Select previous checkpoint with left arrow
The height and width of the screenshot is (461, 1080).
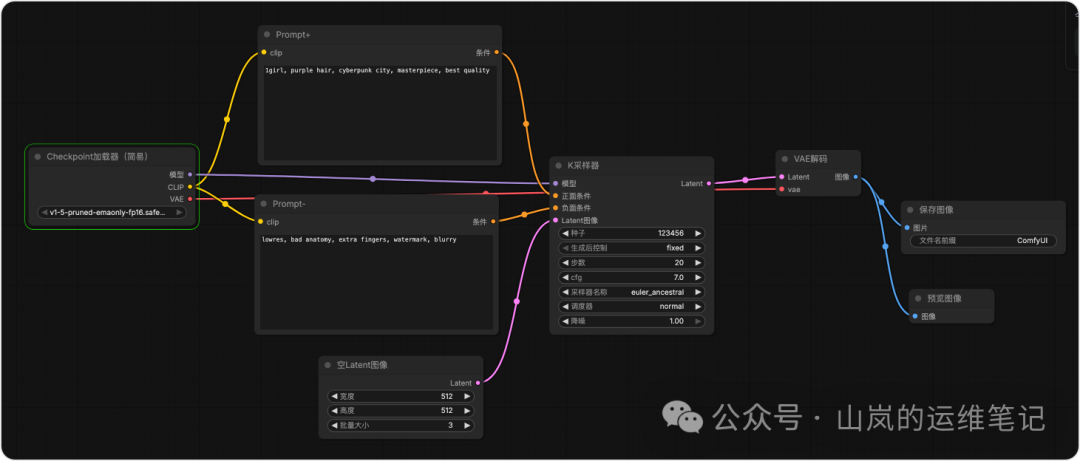(x=45, y=212)
